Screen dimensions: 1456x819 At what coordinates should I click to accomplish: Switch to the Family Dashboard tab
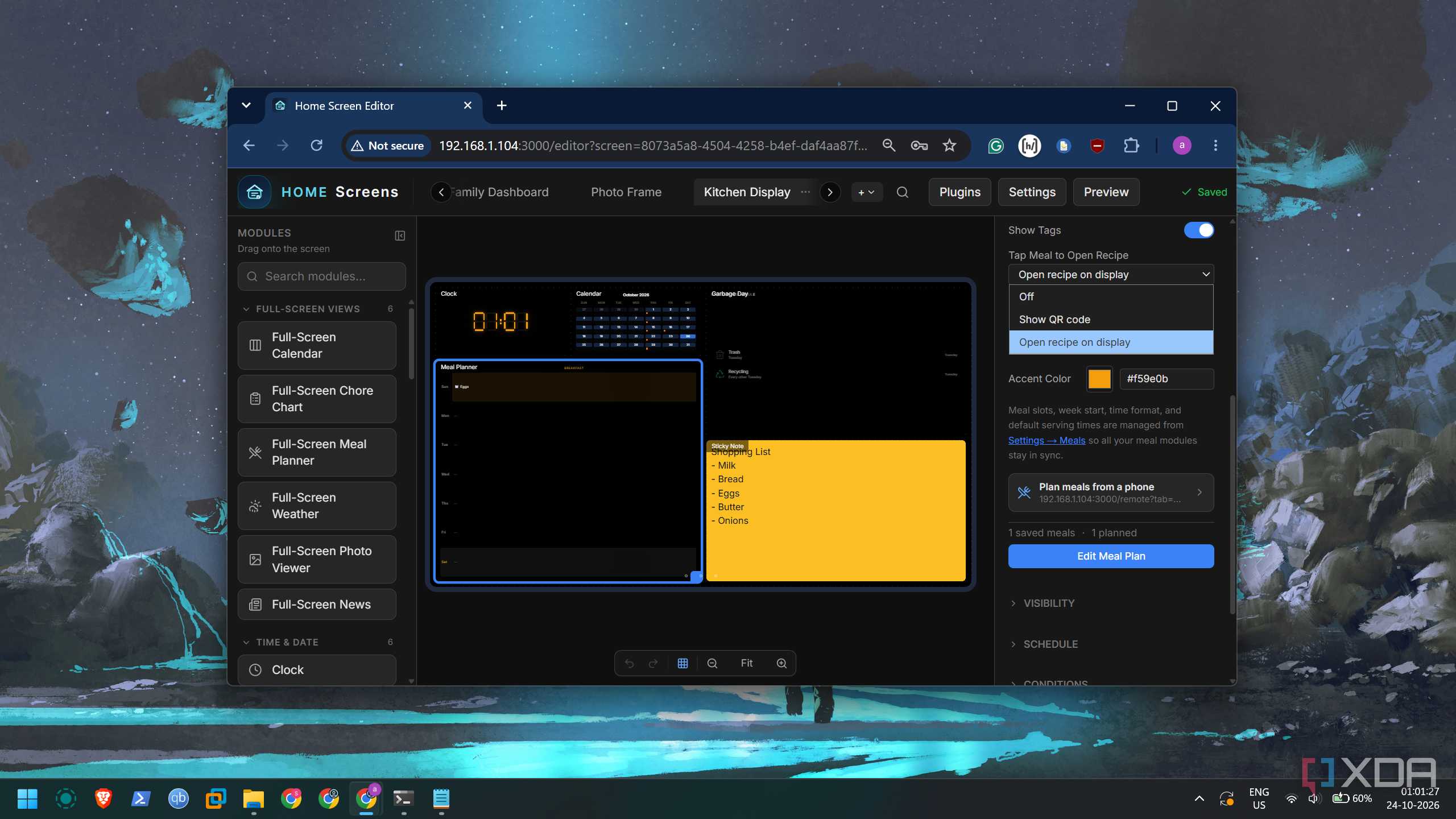(500, 192)
